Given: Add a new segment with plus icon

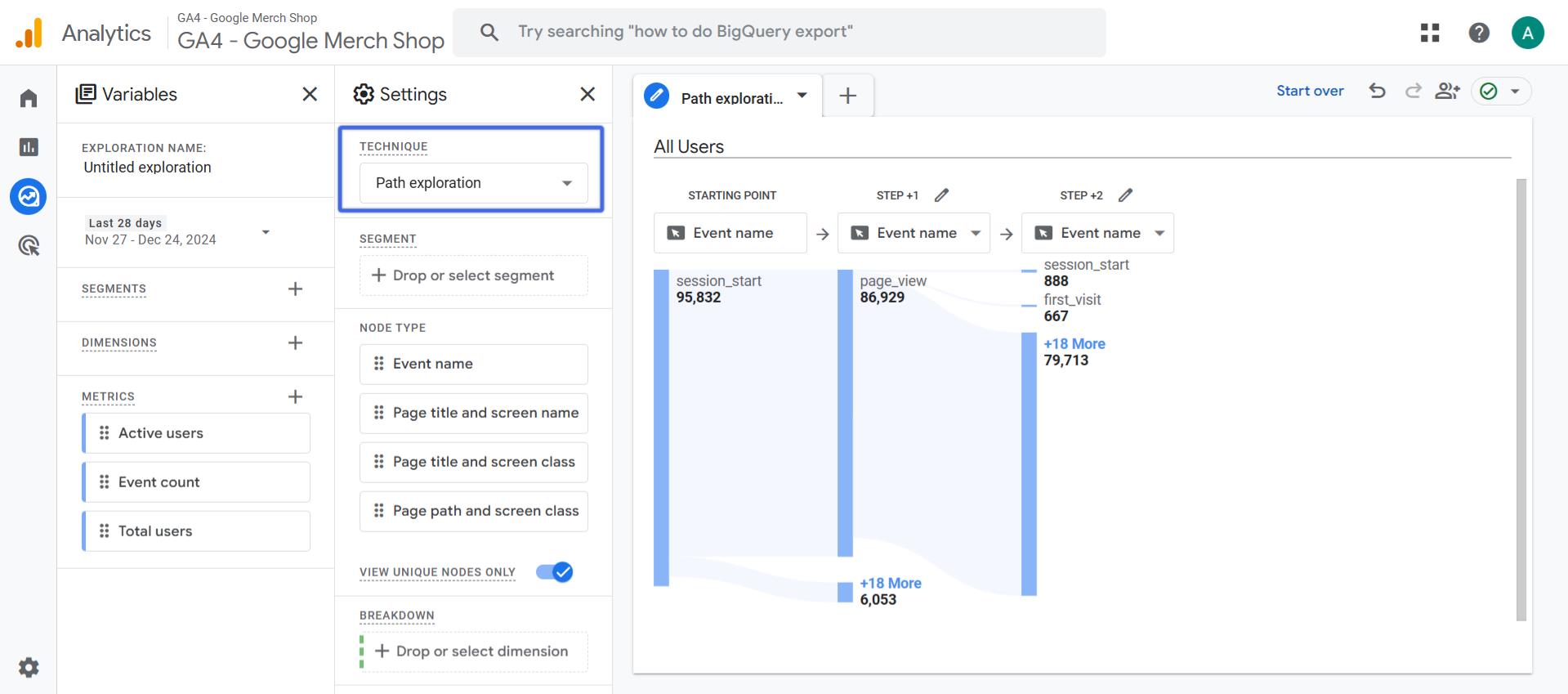Looking at the screenshot, I should coord(296,289).
